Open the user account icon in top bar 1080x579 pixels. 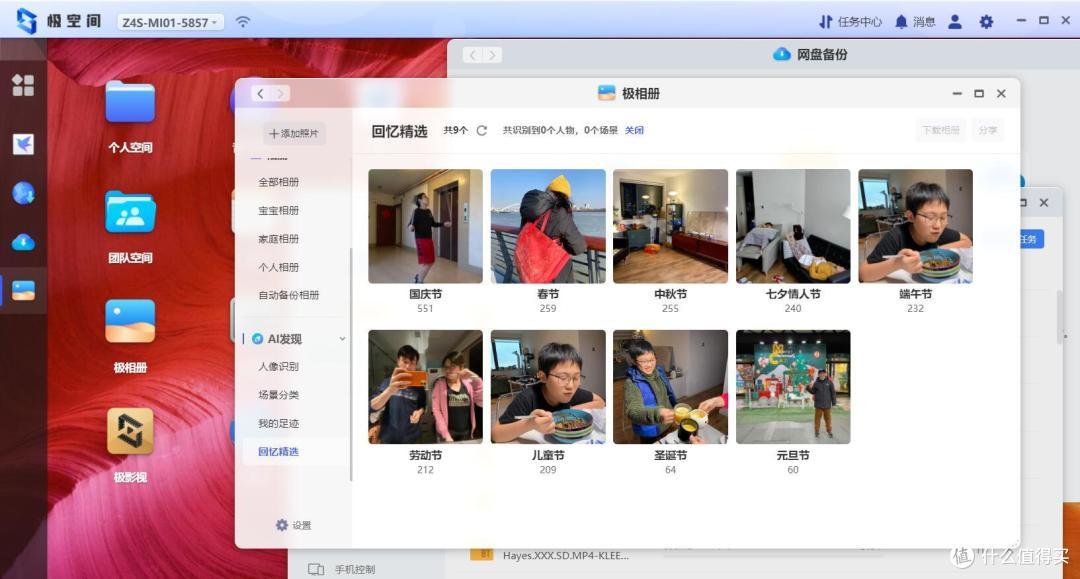coord(955,22)
